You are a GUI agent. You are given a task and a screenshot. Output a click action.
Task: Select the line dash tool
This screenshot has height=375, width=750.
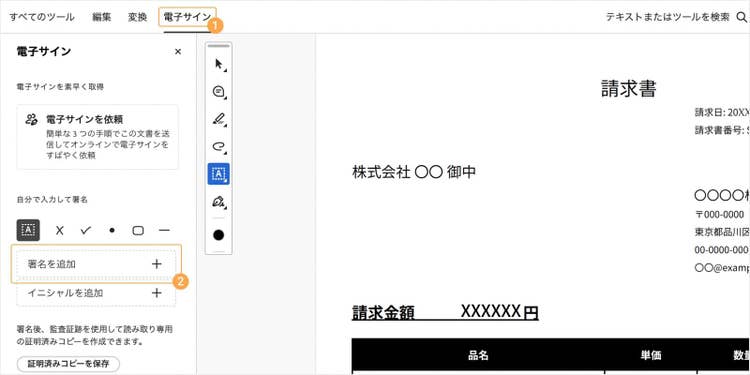coord(165,231)
